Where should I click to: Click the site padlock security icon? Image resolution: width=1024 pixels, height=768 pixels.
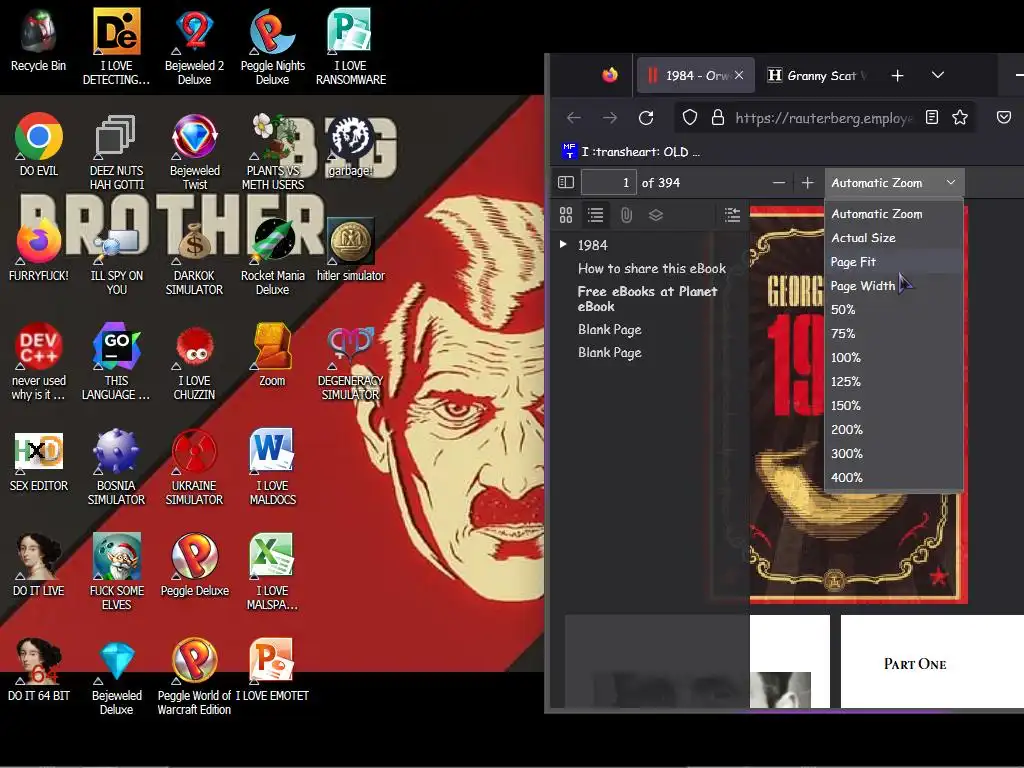tap(718, 118)
